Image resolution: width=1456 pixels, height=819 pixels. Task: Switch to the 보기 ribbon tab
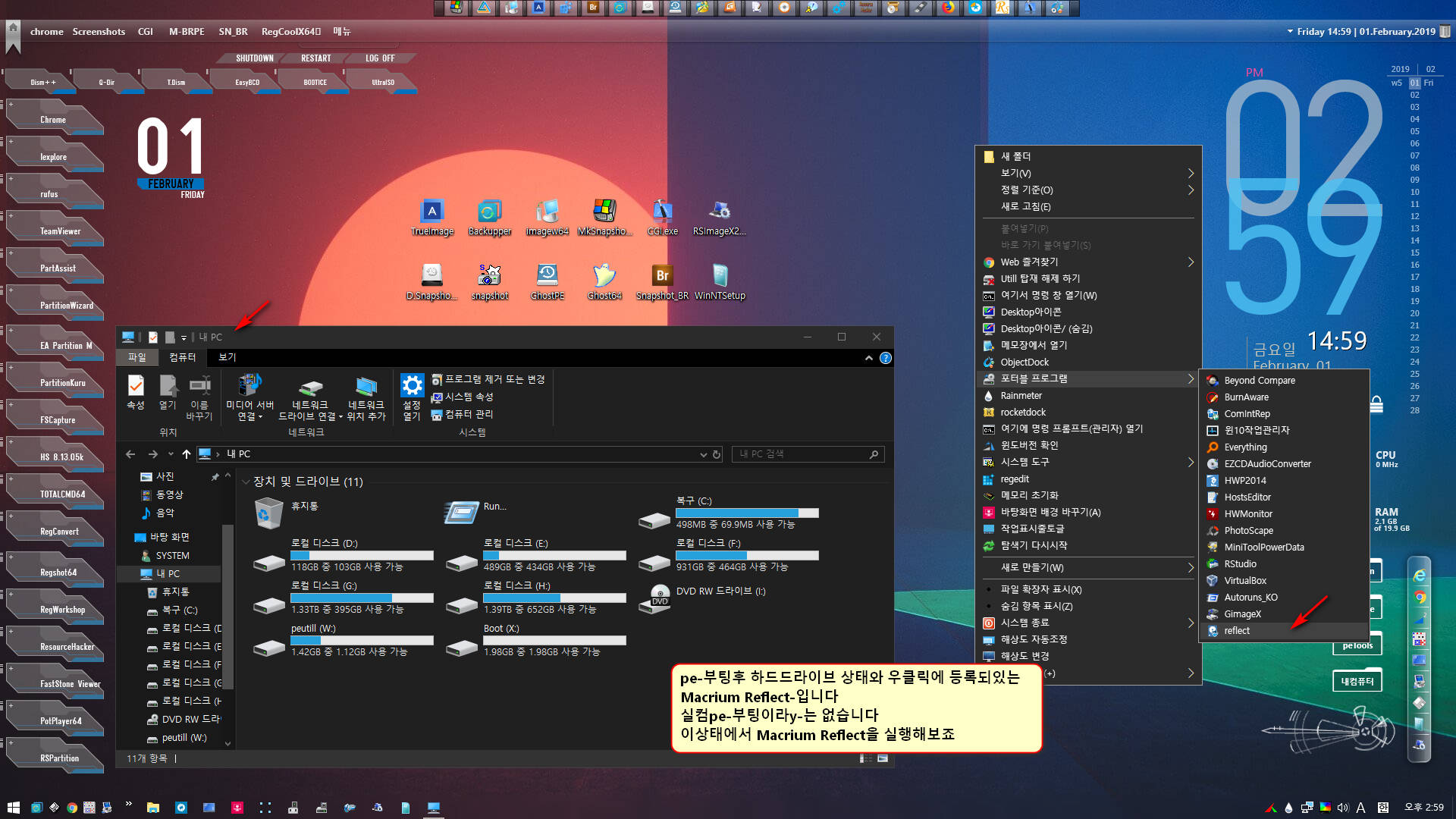pyautogui.click(x=227, y=357)
